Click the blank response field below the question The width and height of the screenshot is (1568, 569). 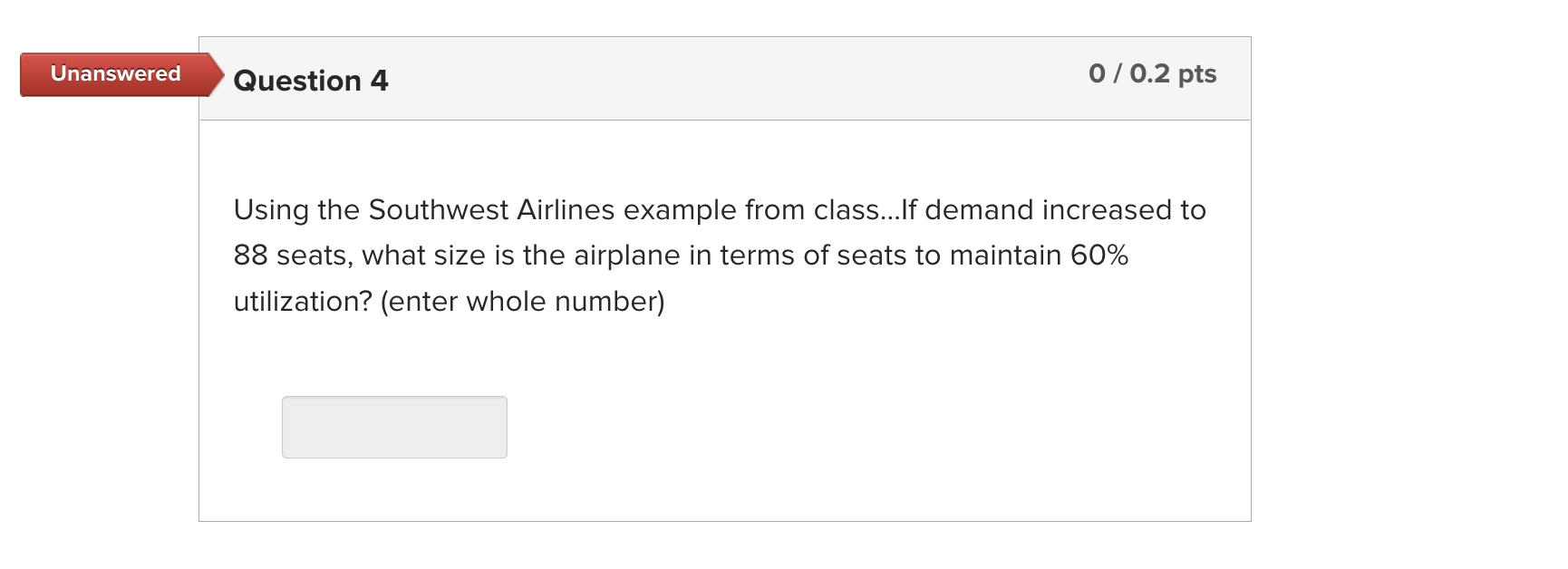coord(394,427)
